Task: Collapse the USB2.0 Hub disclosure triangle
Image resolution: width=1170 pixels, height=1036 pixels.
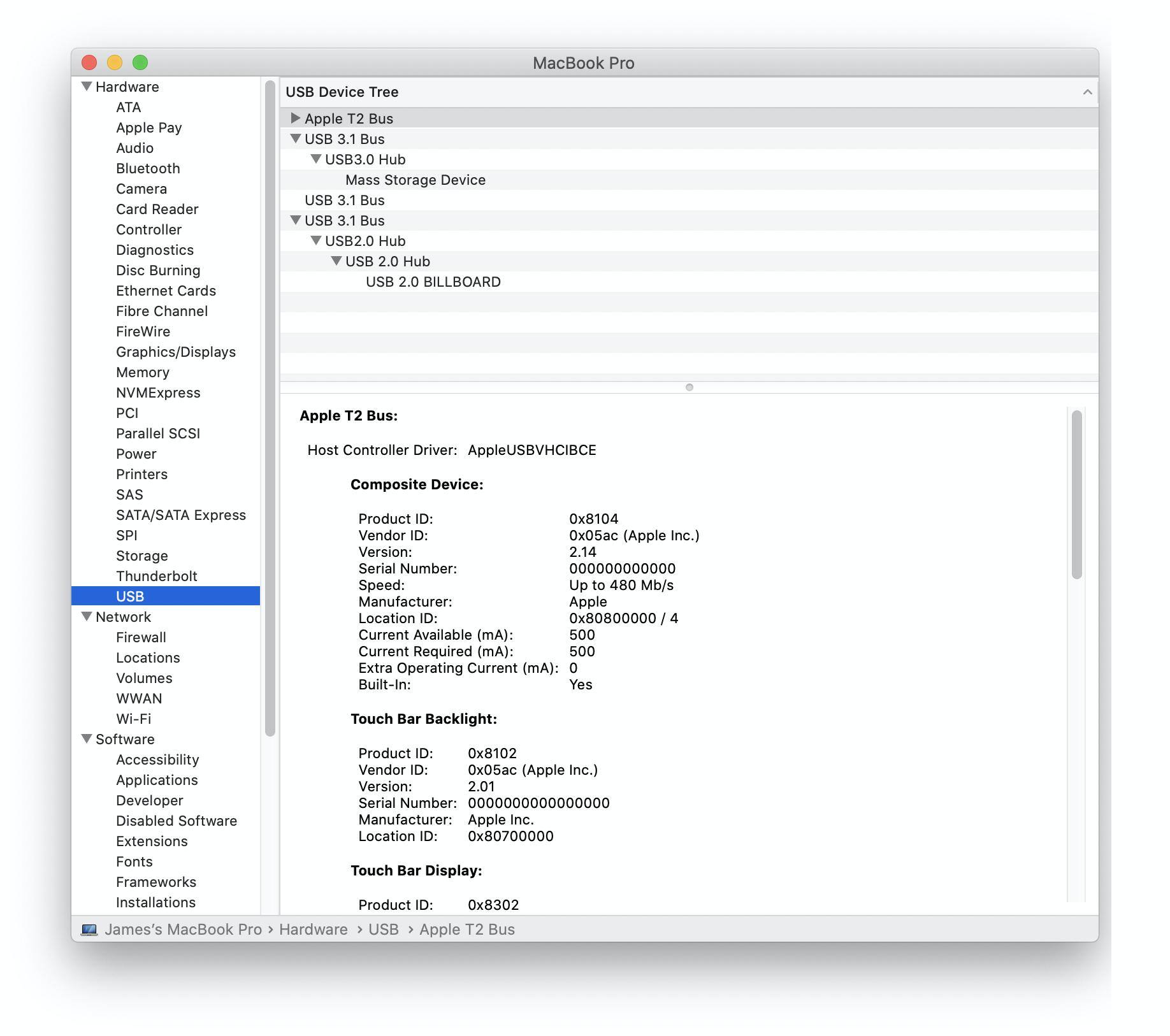Action: (315, 241)
